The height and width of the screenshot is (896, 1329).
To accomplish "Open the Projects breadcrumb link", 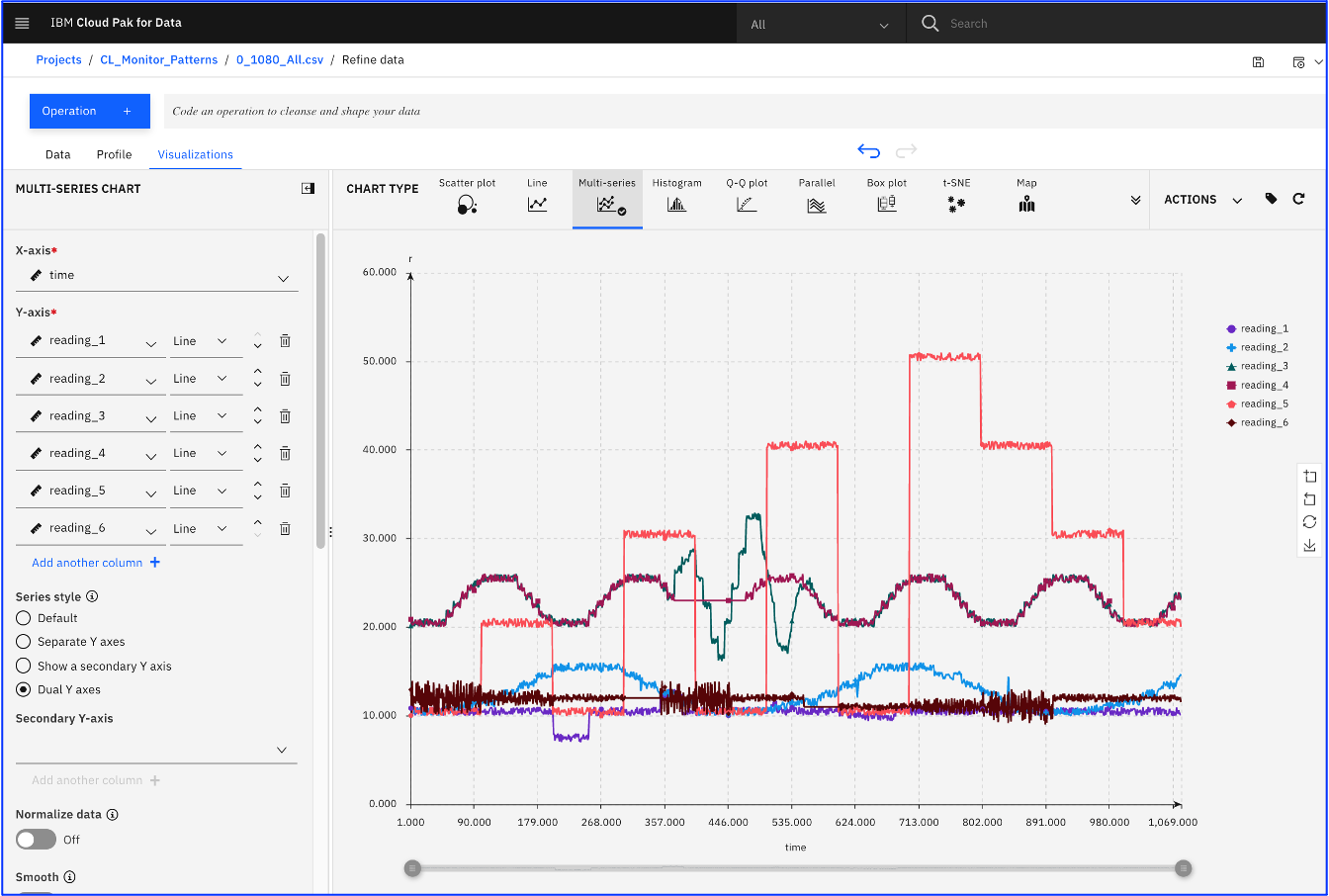I will click(x=58, y=60).
